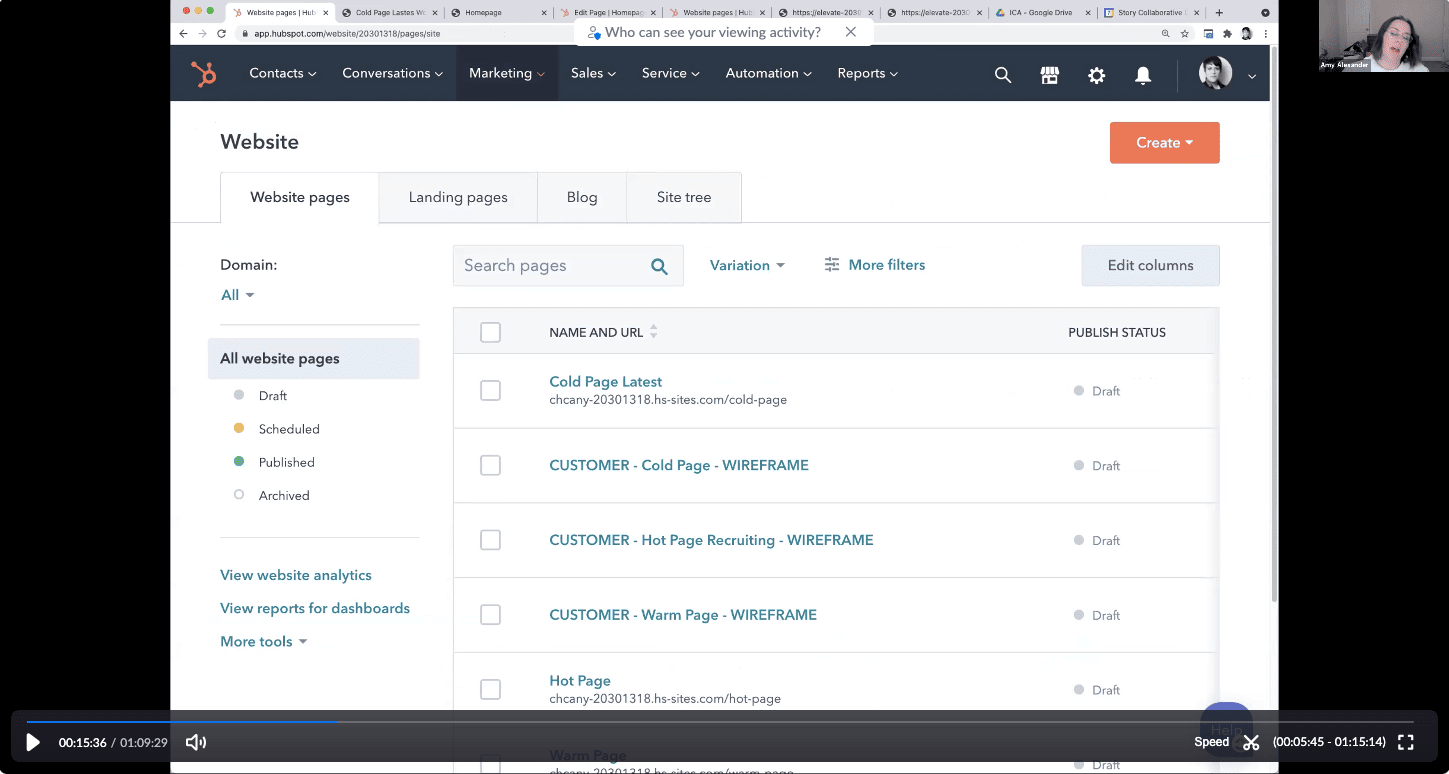Open the HubSpot Marketplace icon
Image resolution: width=1449 pixels, height=774 pixels.
click(1050, 74)
